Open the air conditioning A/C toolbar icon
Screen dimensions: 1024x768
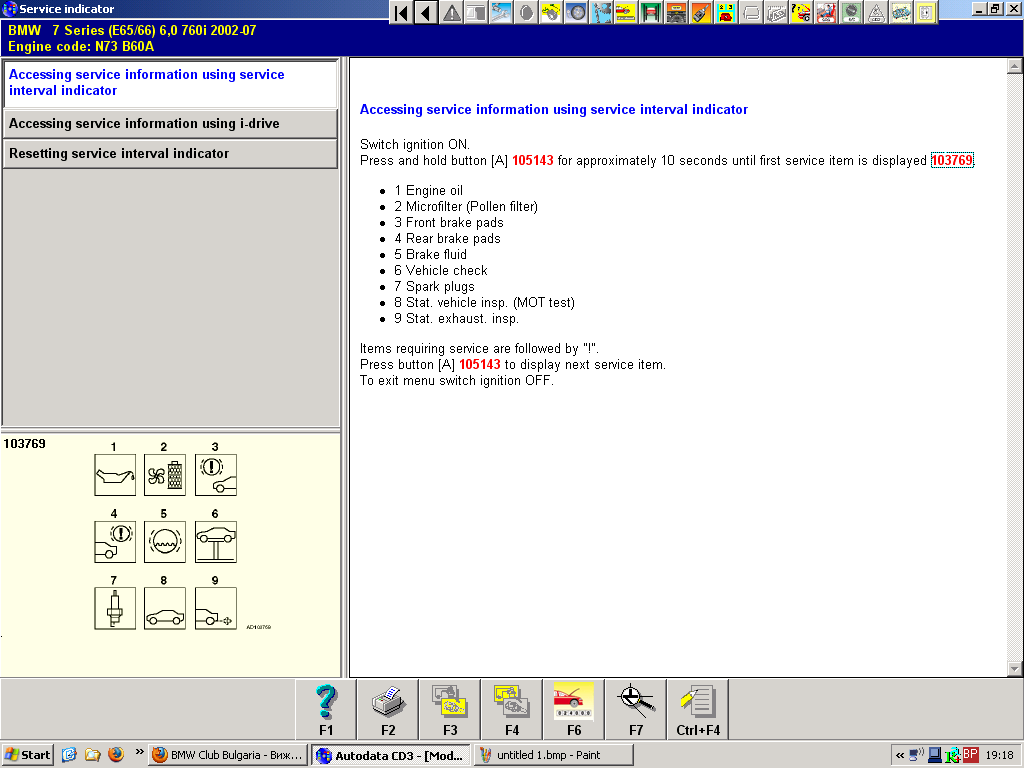coord(851,12)
